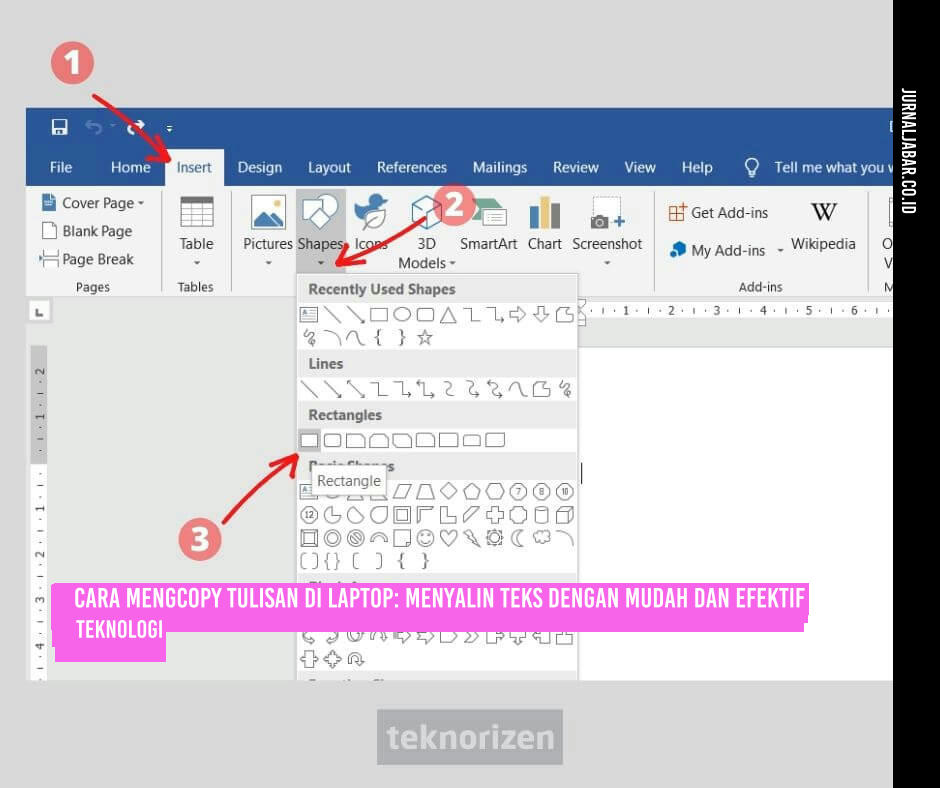Open the View tab
The image size is (940, 788).
(x=640, y=167)
